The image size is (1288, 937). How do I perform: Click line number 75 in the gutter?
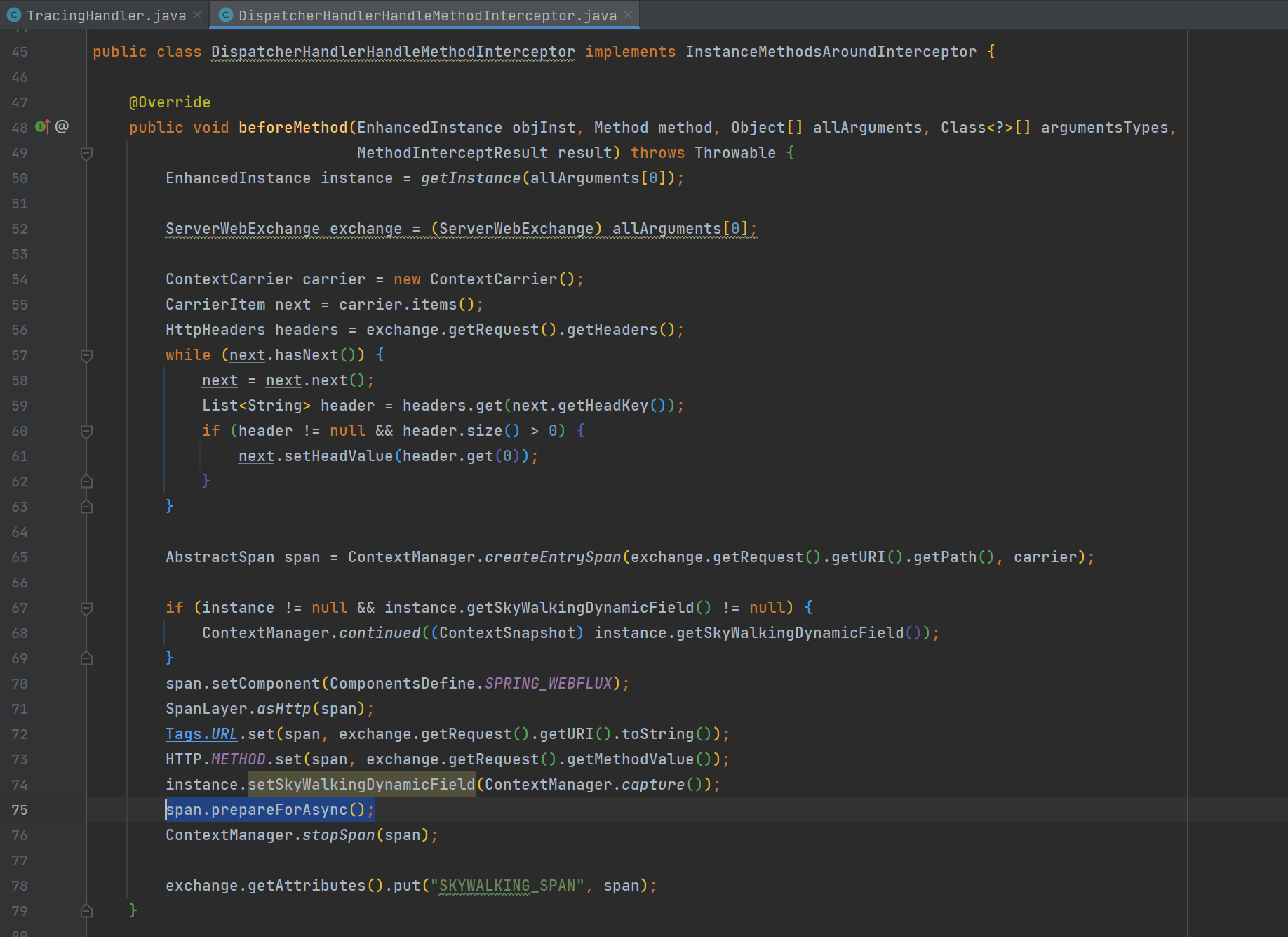pos(20,810)
